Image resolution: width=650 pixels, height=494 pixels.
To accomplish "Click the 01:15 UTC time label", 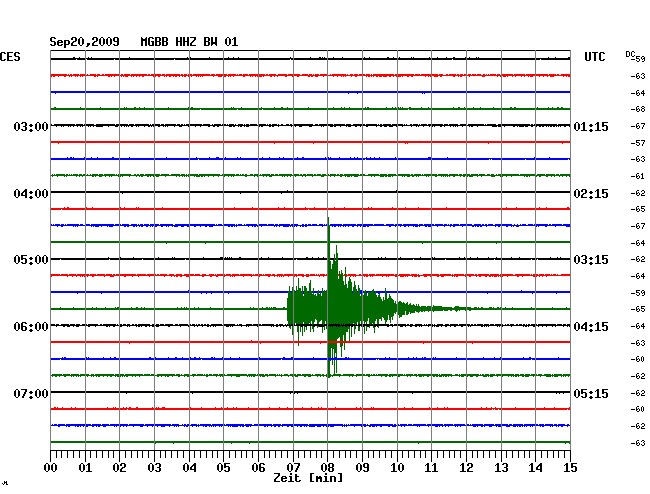I will pos(591,126).
